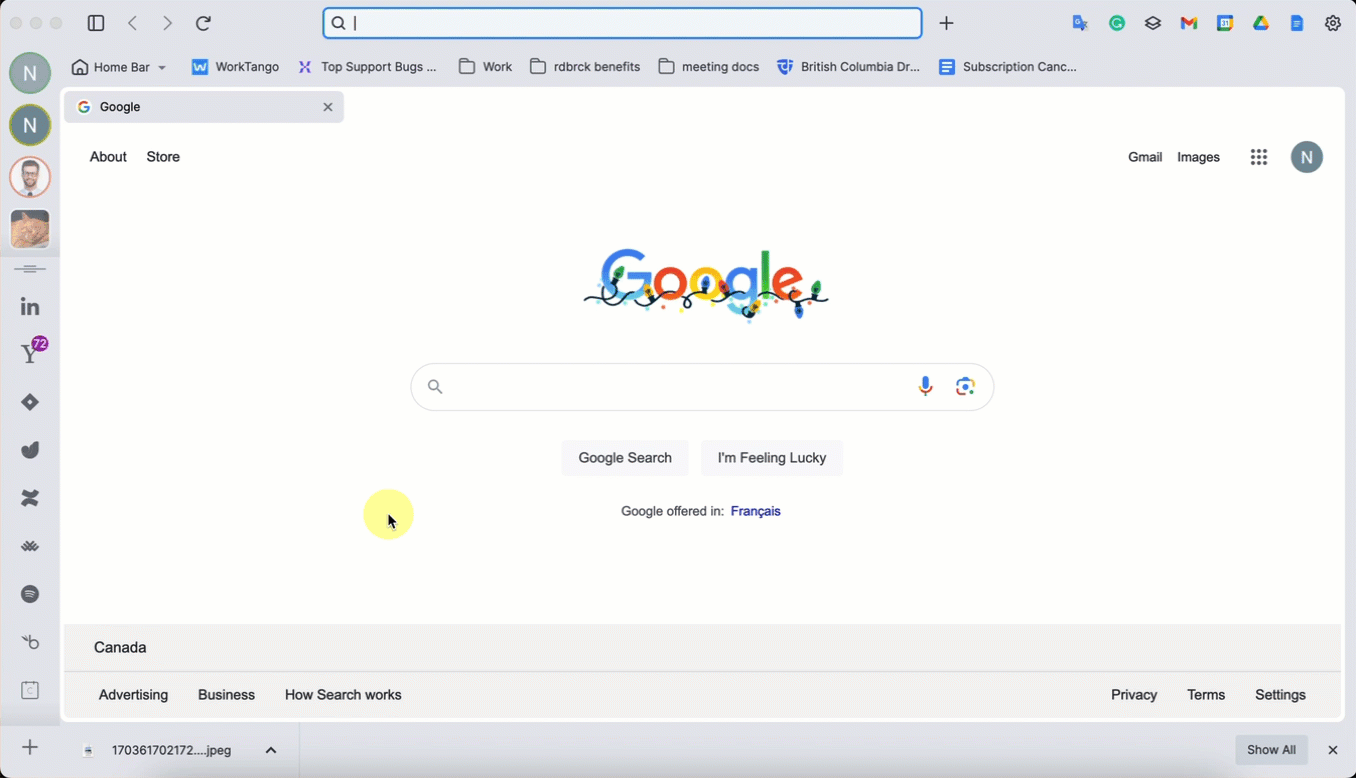The image size is (1356, 778).
Task: Select the bearded man profile avatar
Action: (30, 177)
